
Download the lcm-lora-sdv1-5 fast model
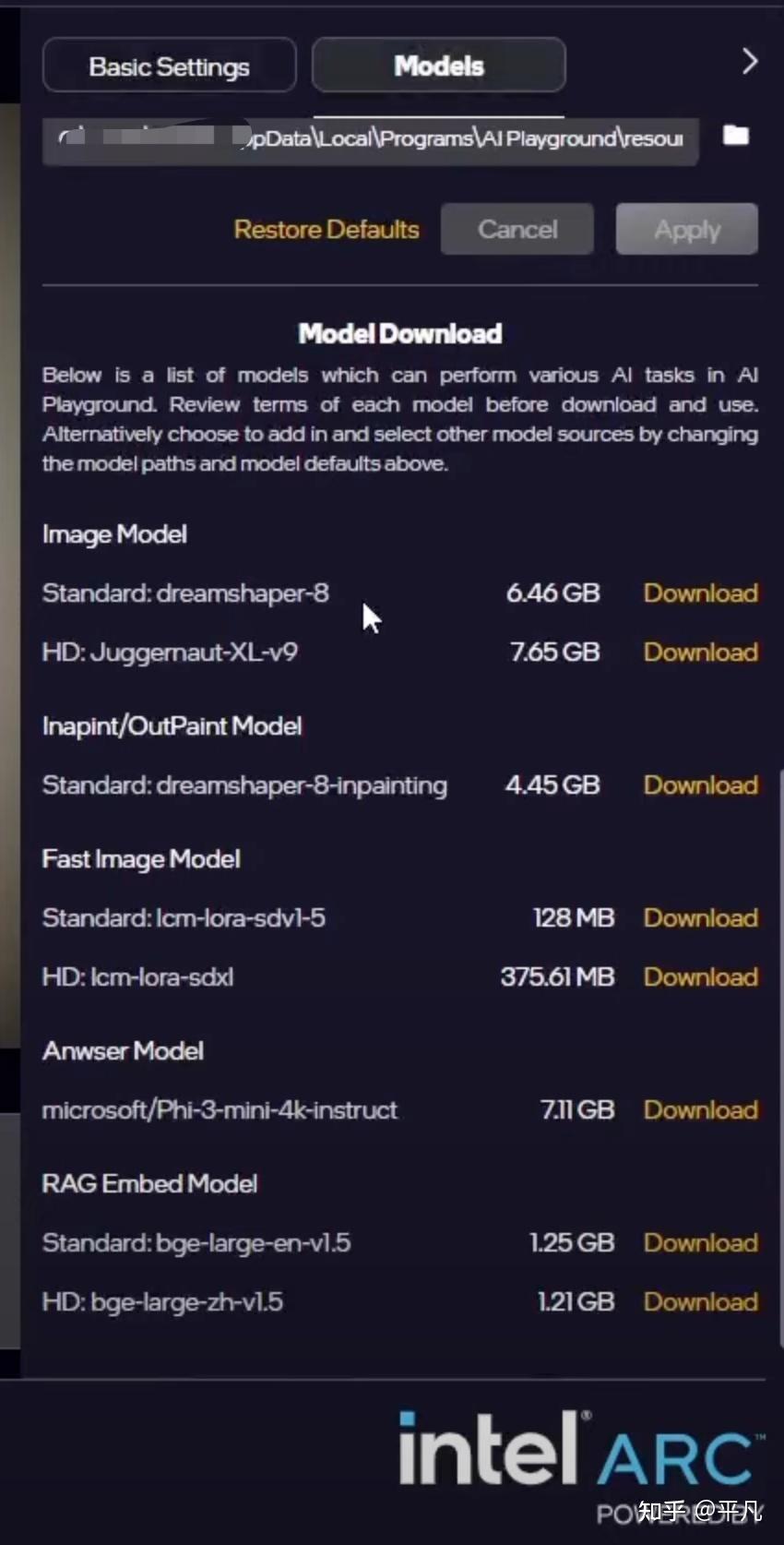(700, 918)
